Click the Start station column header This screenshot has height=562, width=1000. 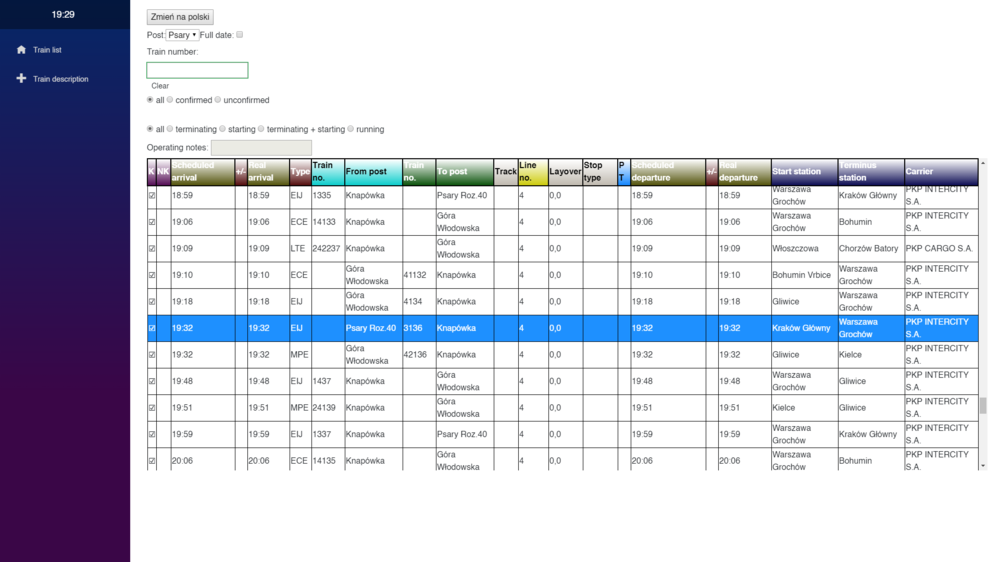coord(804,172)
